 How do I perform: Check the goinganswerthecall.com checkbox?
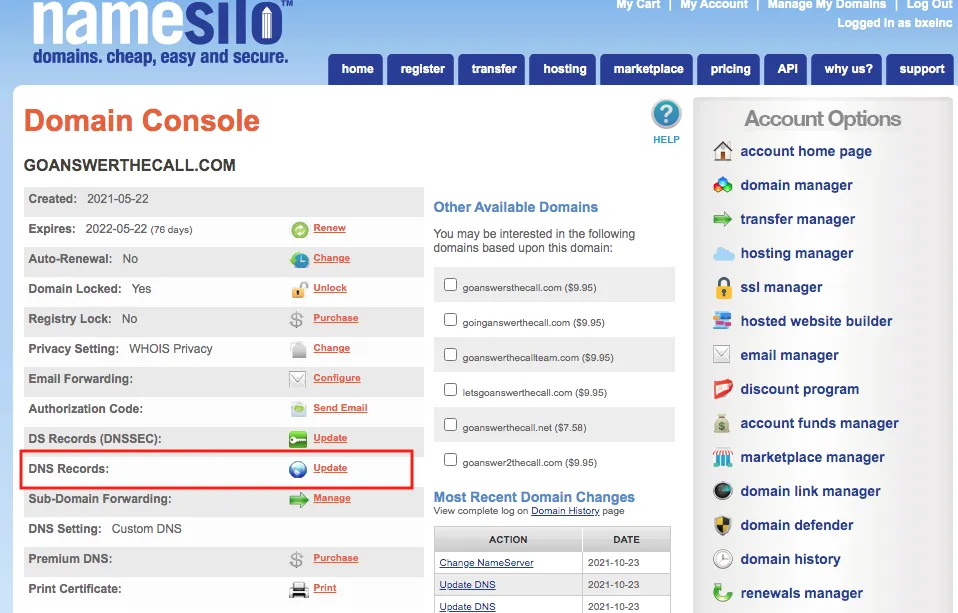450,319
